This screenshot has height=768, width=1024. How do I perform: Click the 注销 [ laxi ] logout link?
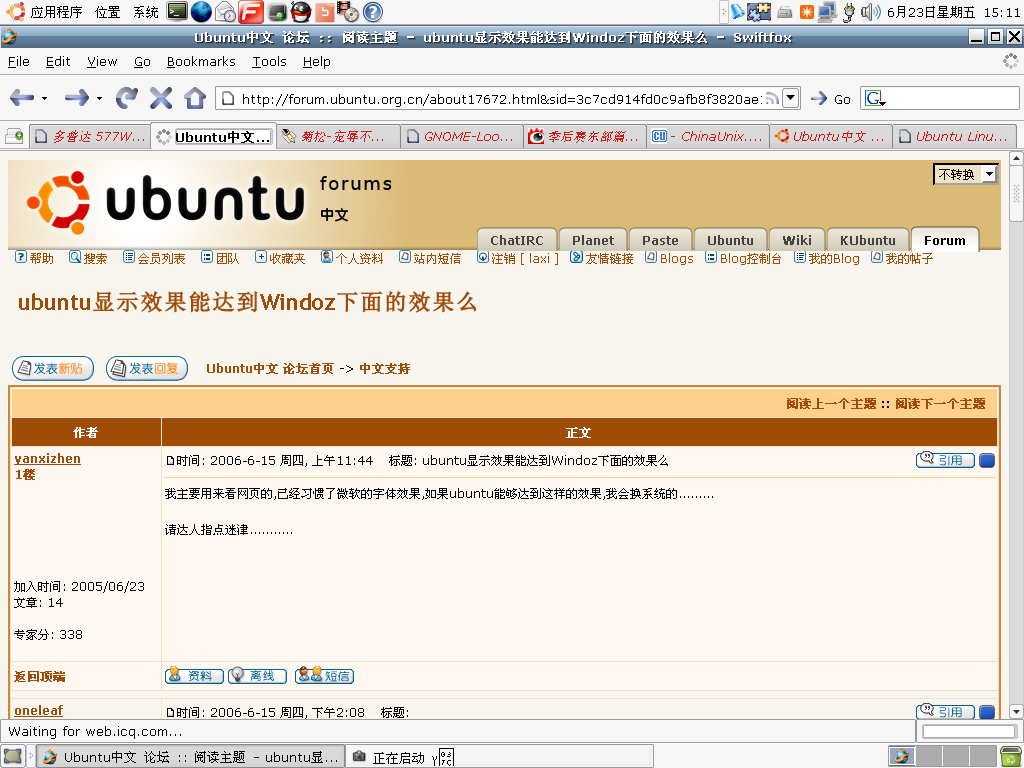(x=518, y=258)
